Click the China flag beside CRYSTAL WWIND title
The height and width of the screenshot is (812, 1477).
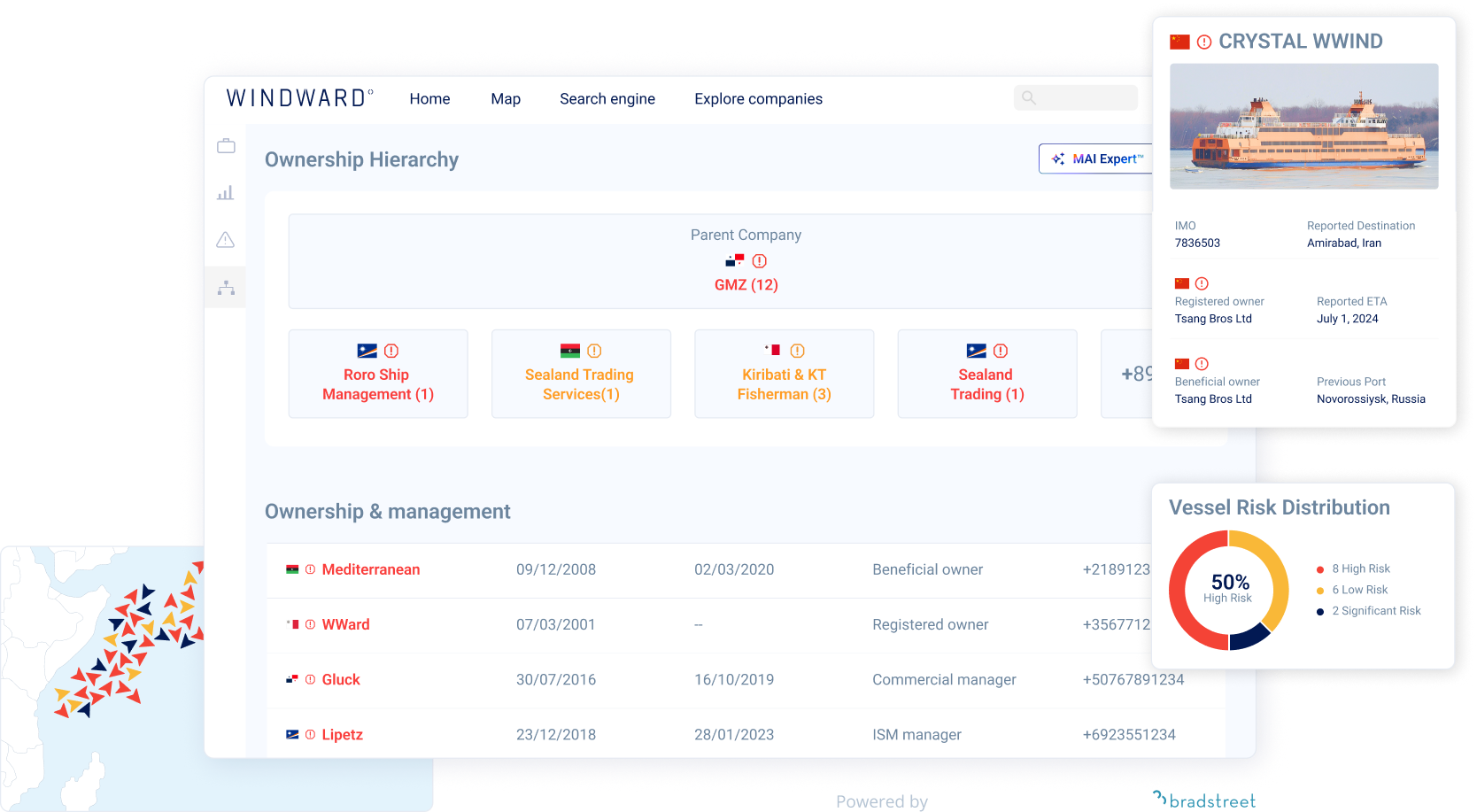[x=1179, y=42]
